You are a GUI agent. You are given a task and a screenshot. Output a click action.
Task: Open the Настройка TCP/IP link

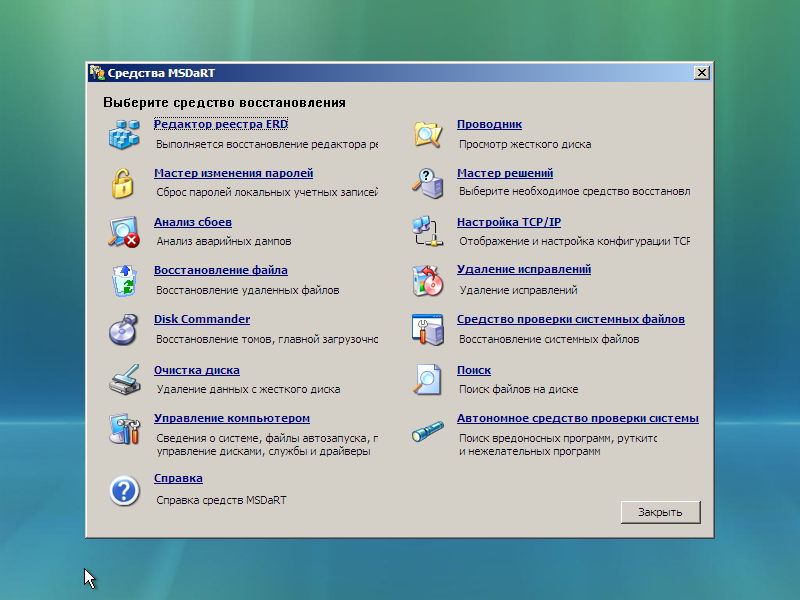[x=508, y=222]
